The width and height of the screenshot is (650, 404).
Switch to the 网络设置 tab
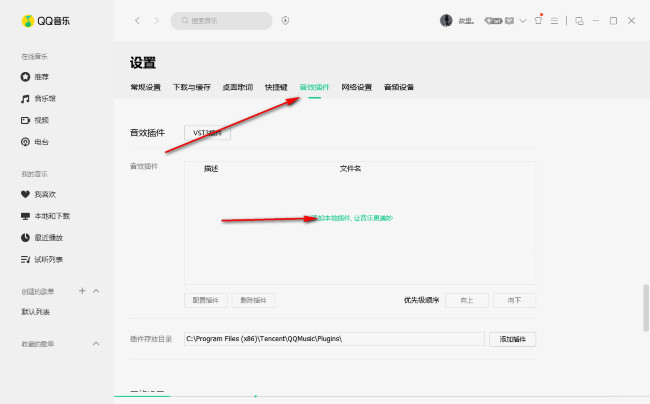(x=356, y=87)
